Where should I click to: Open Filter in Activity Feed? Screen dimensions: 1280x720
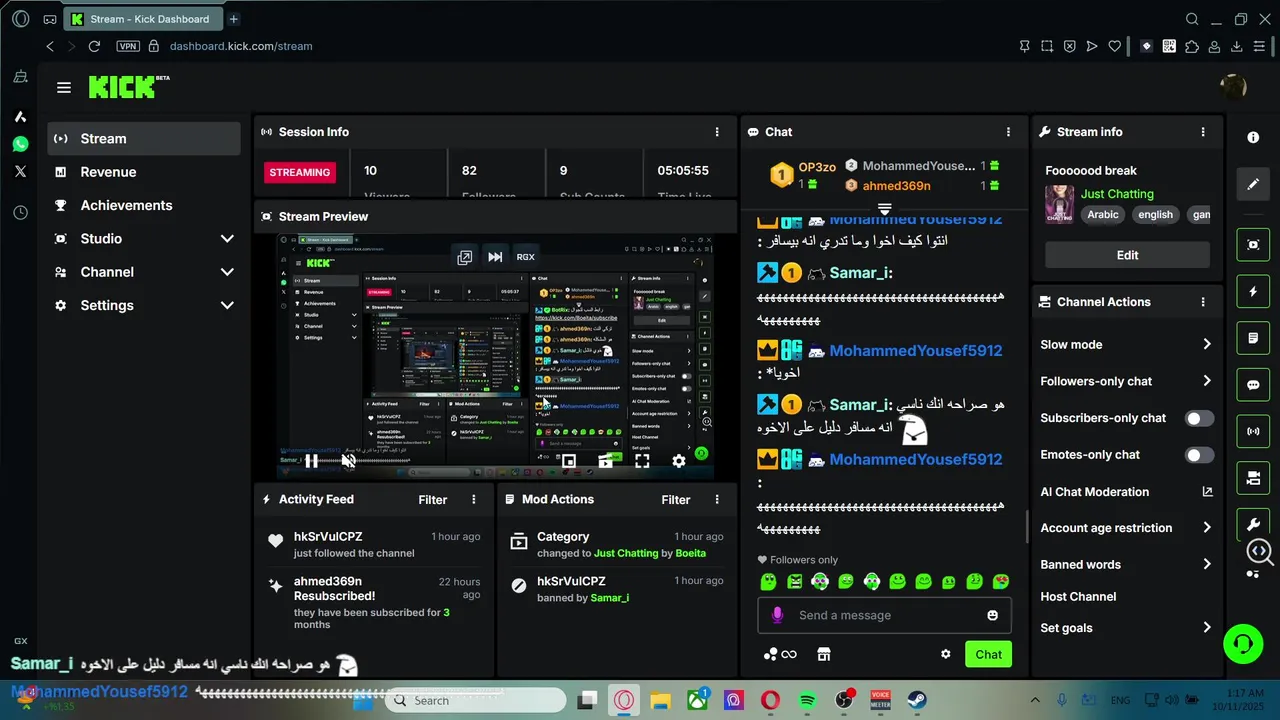tap(433, 499)
